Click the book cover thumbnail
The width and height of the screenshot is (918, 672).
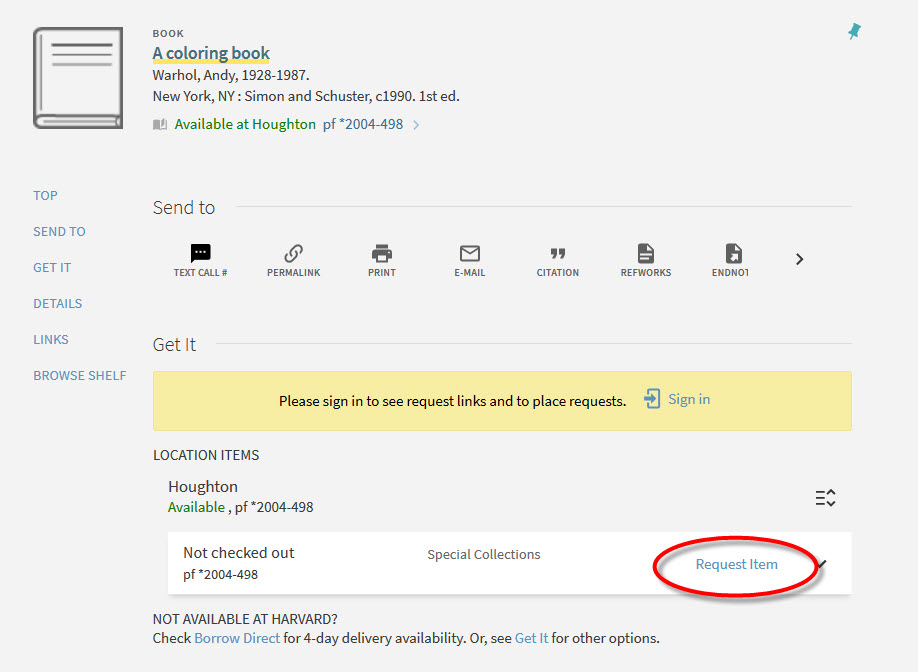78,78
